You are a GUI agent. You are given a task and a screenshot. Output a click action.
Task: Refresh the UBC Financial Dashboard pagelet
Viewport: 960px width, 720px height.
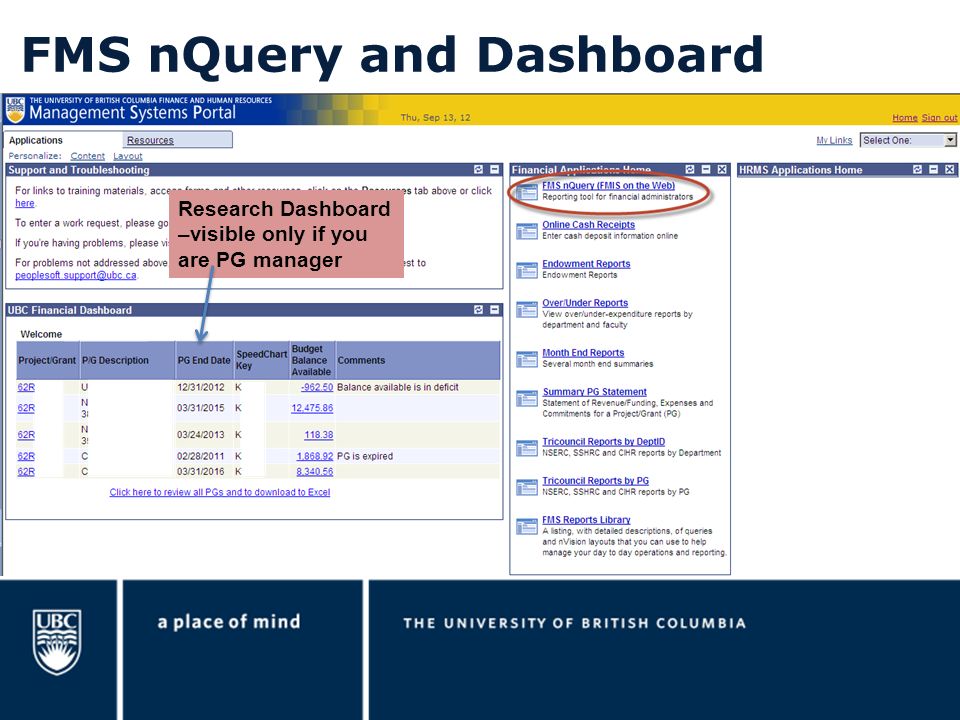478,310
